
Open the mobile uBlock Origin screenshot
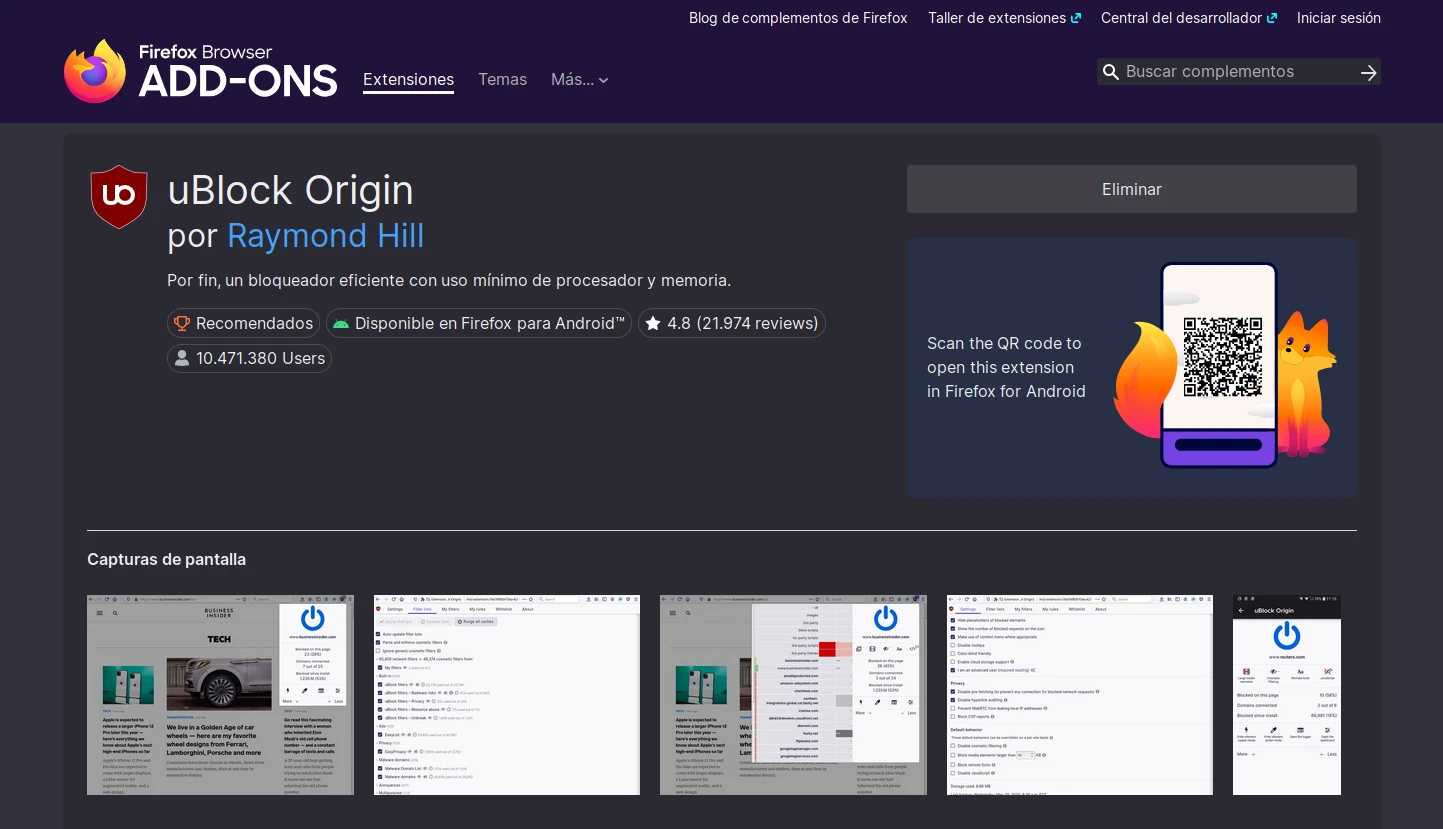pos(1287,695)
